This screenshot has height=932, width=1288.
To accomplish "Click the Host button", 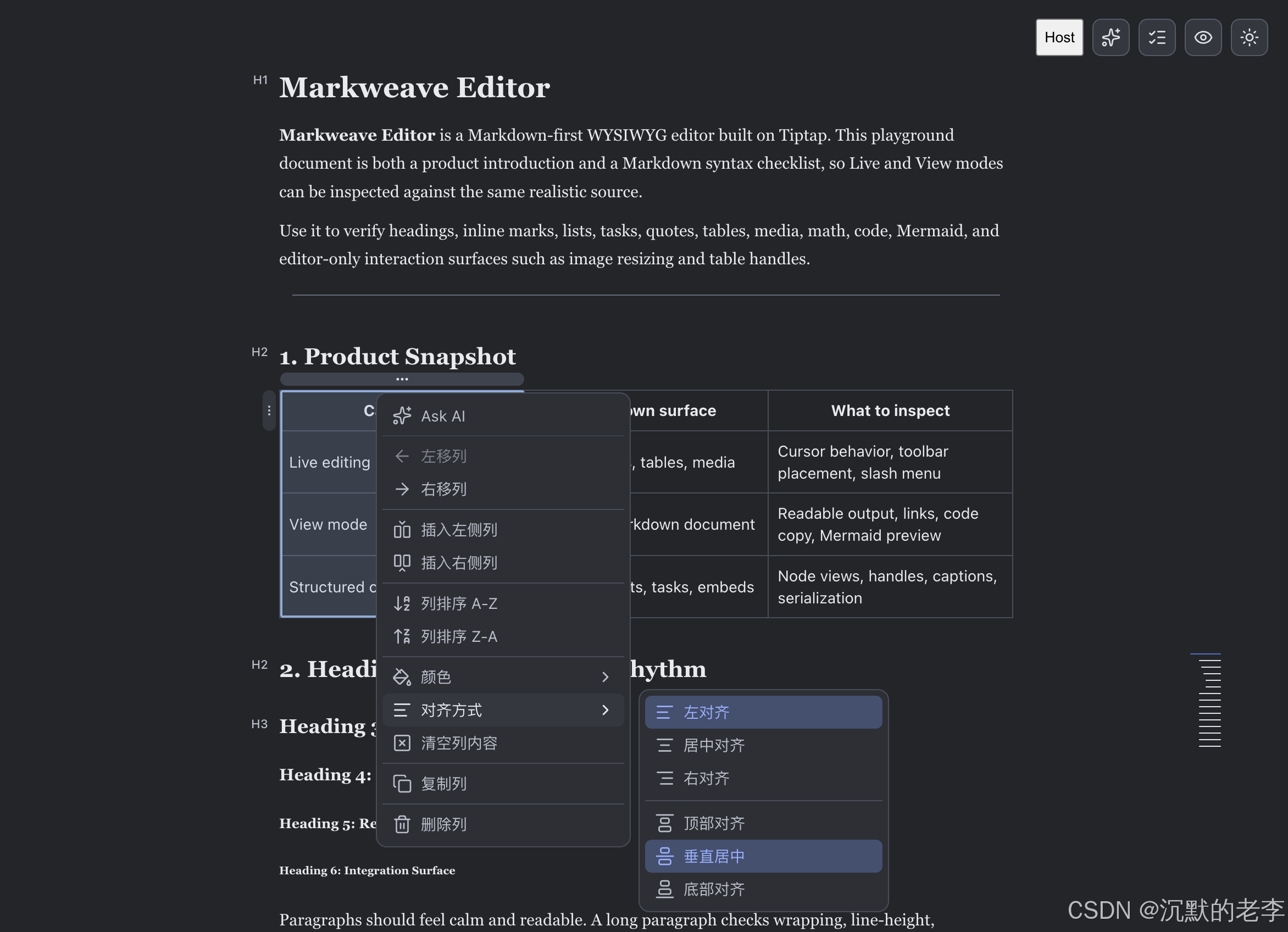I will click(x=1059, y=37).
